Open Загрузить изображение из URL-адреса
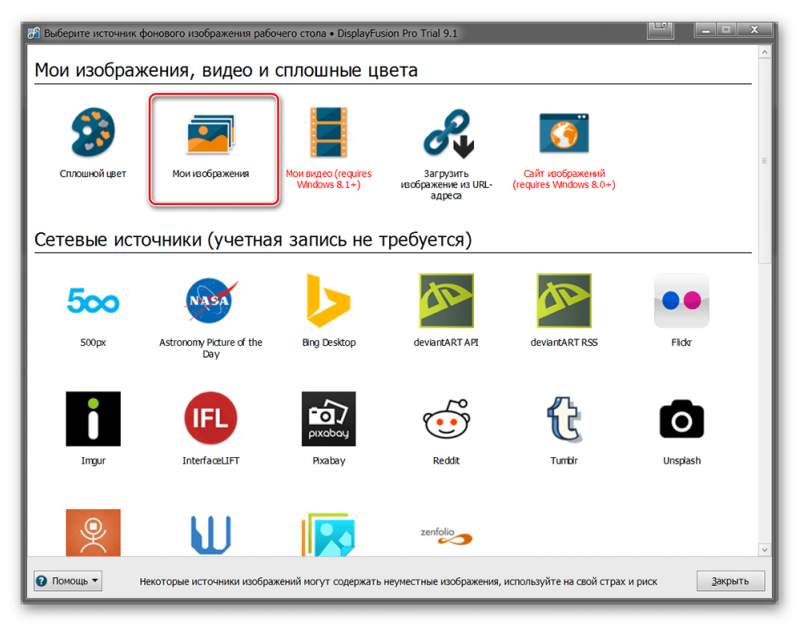The image size is (800, 626). (446, 133)
